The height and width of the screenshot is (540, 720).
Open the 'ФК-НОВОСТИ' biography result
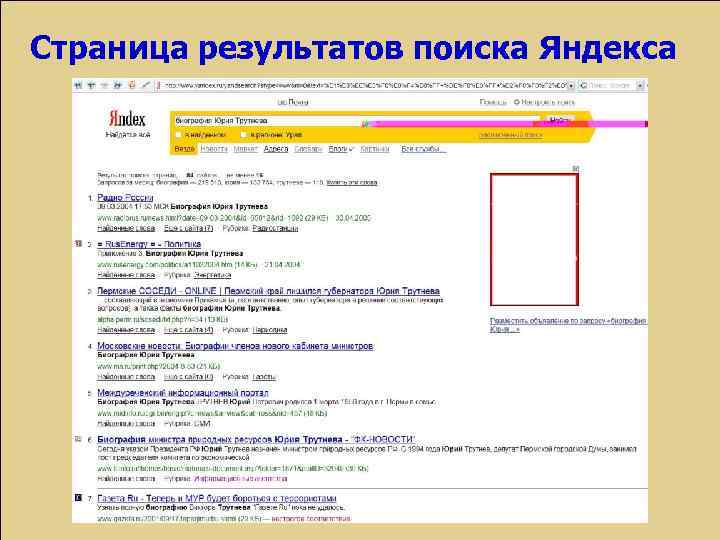point(256,439)
